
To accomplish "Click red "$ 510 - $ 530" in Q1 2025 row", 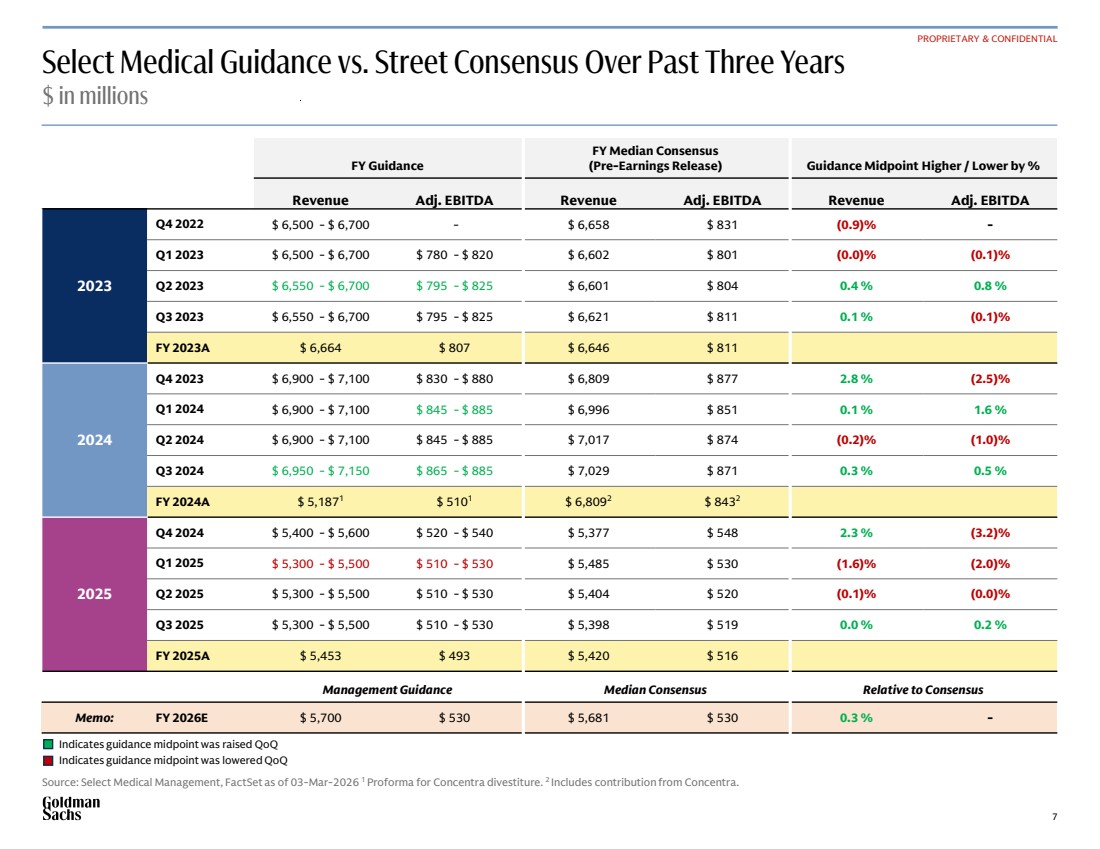I will [455, 563].
